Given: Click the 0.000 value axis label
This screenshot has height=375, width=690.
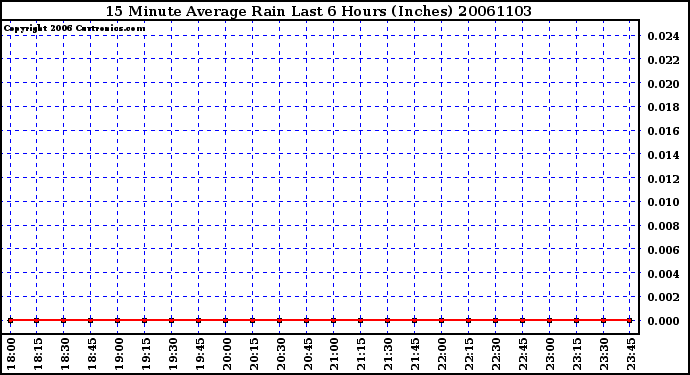Looking at the screenshot, I should [663, 321].
